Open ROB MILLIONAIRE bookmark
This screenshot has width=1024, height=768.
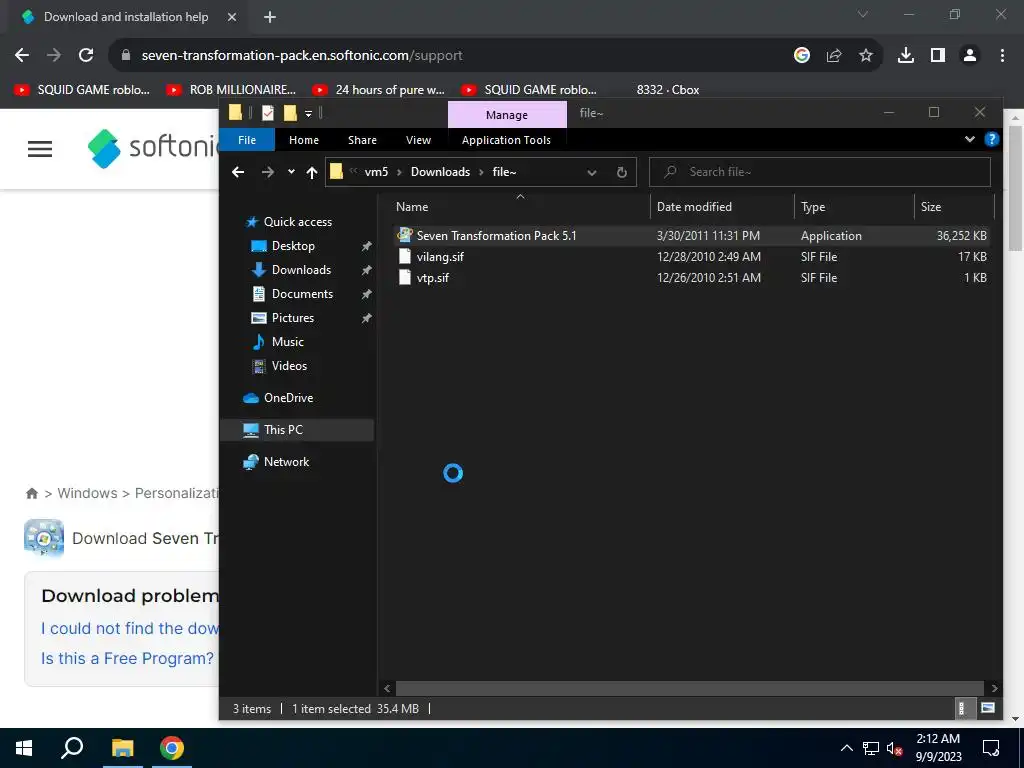point(231,90)
